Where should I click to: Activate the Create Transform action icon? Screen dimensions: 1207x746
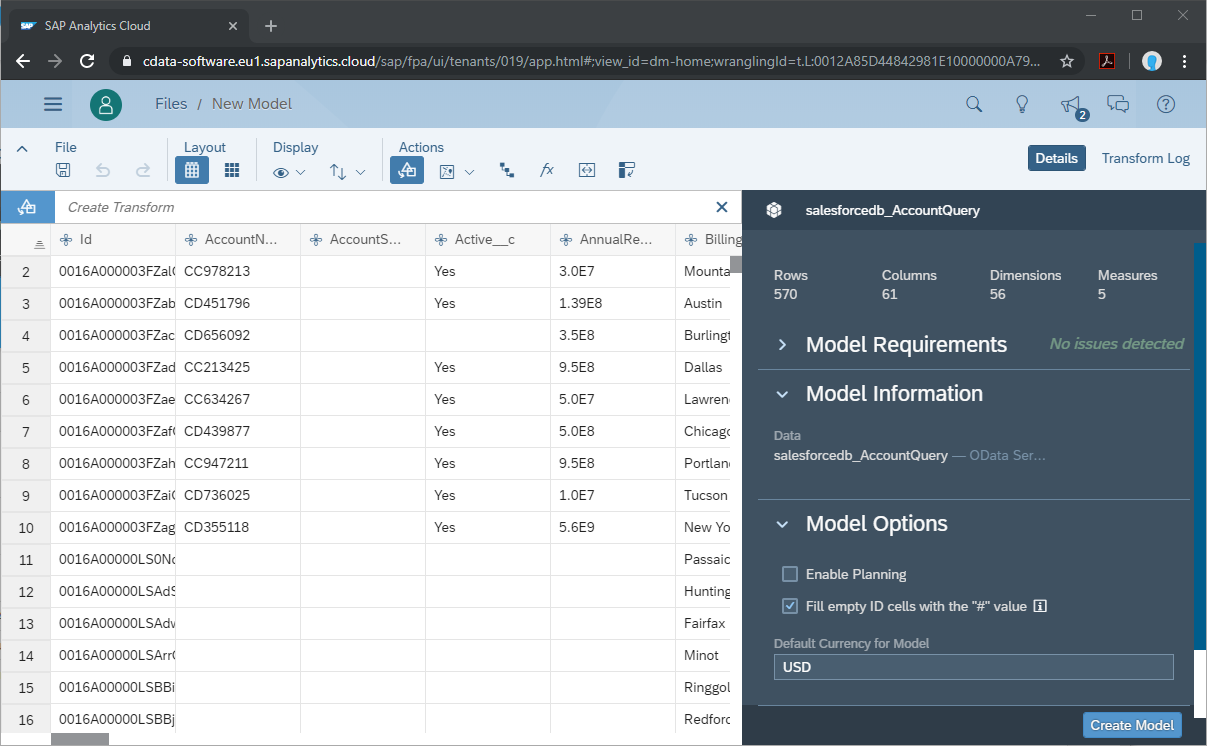[x=406, y=170]
